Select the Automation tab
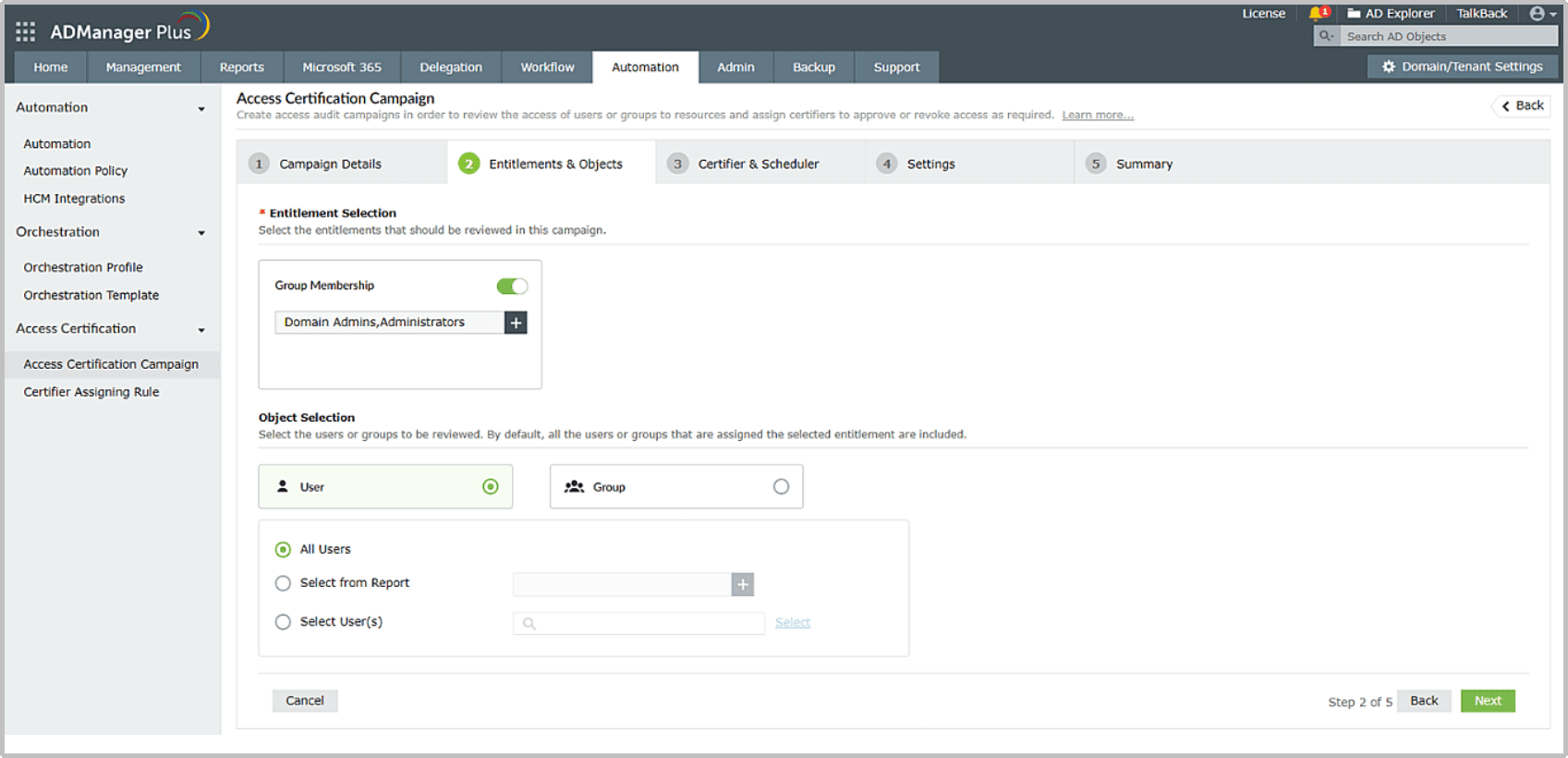 coord(645,67)
